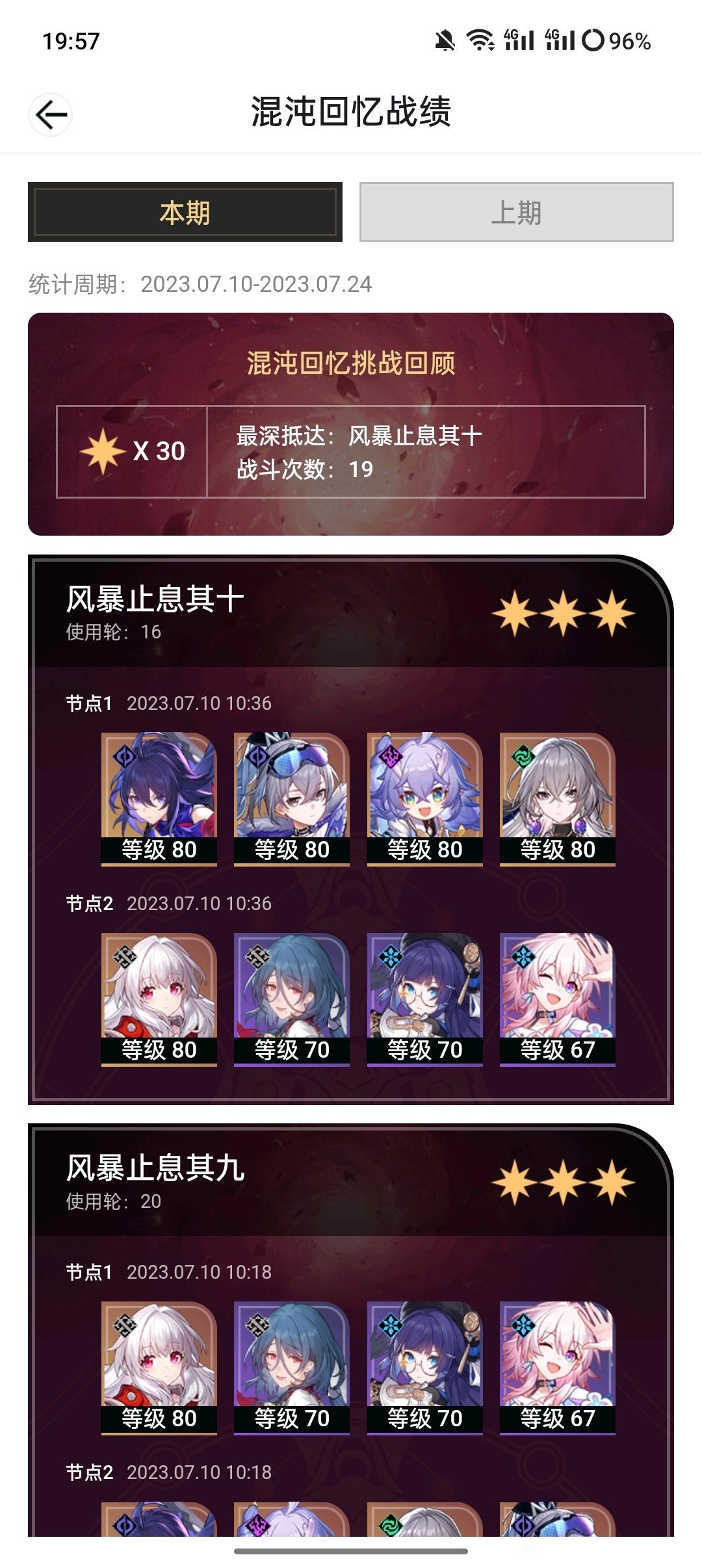Select Silver Wolf's portrait in 风暴止息其十 节点1
The width and height of the screenshot is (702, 1568).
pos(292,799)
